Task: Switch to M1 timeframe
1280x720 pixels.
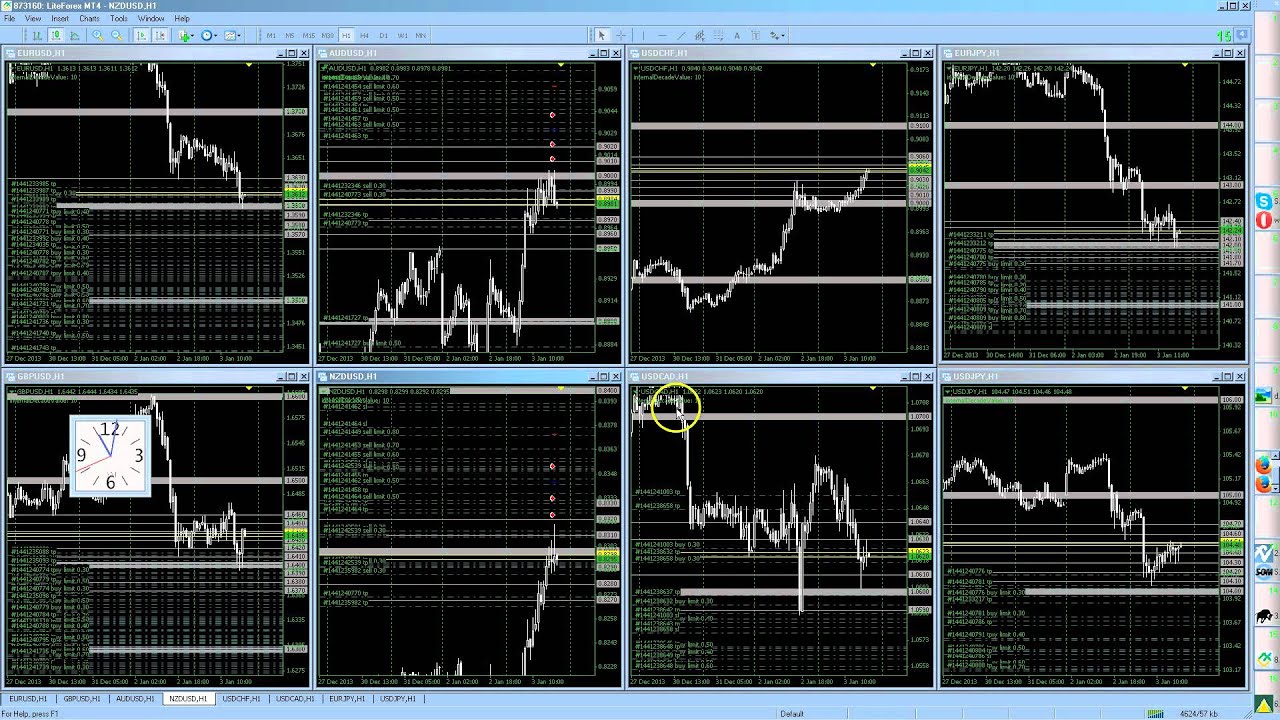Action: pos(271,35)
